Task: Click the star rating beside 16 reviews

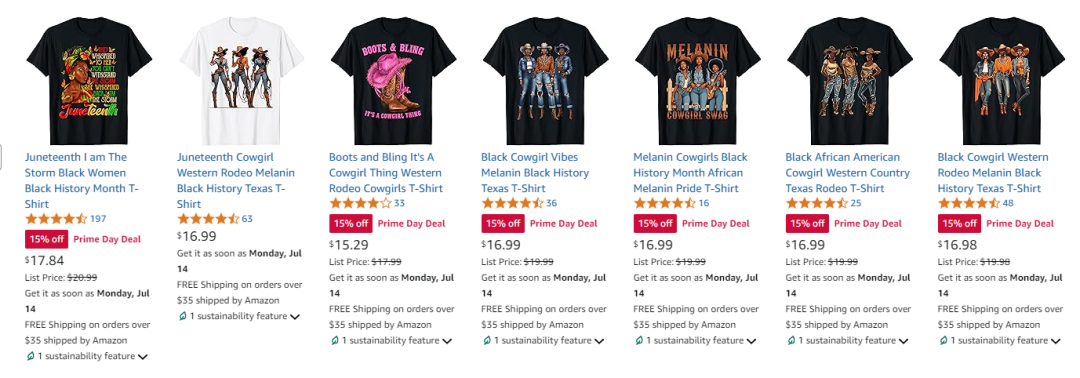Action: point(665,203)
